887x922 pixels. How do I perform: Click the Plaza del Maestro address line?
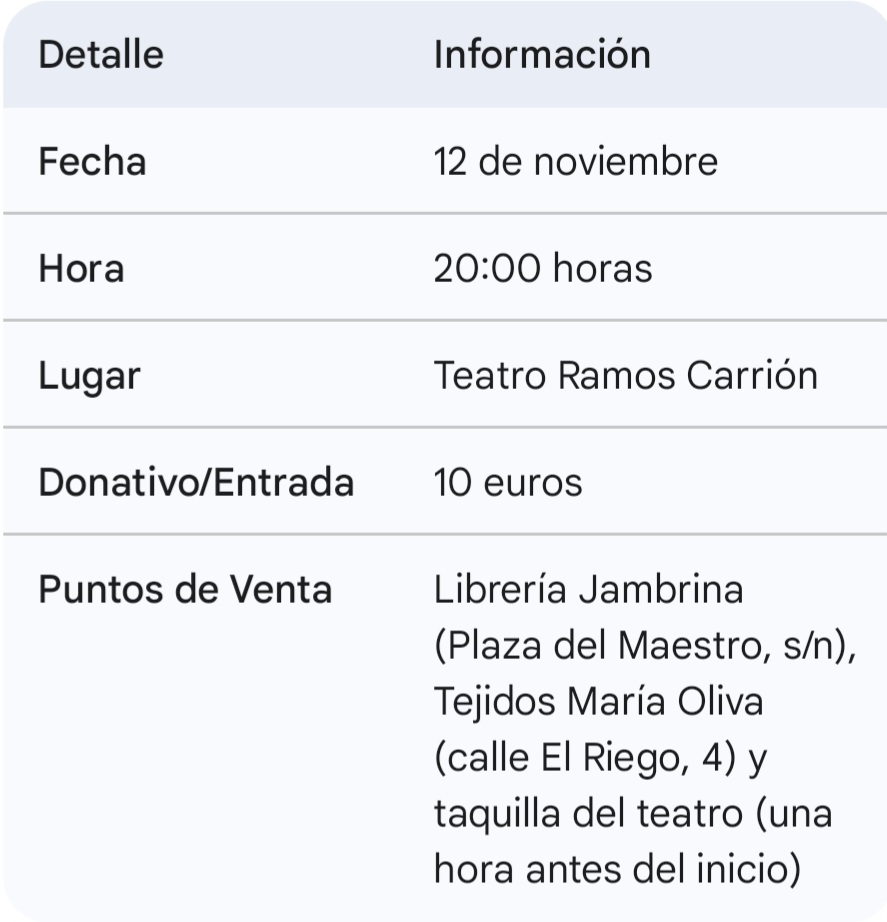646,646
